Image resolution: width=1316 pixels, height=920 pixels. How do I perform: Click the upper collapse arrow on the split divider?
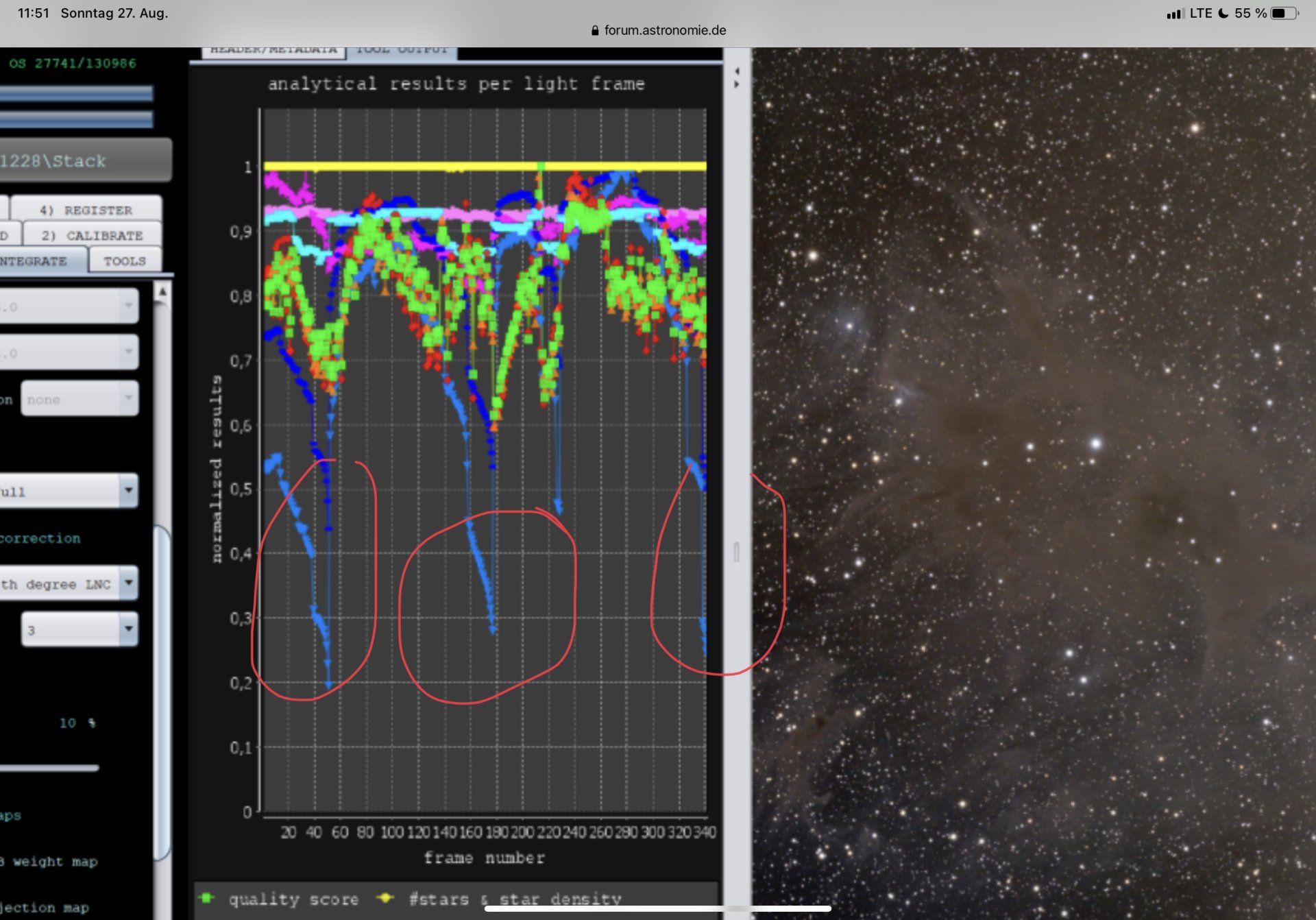click(737, 71)
